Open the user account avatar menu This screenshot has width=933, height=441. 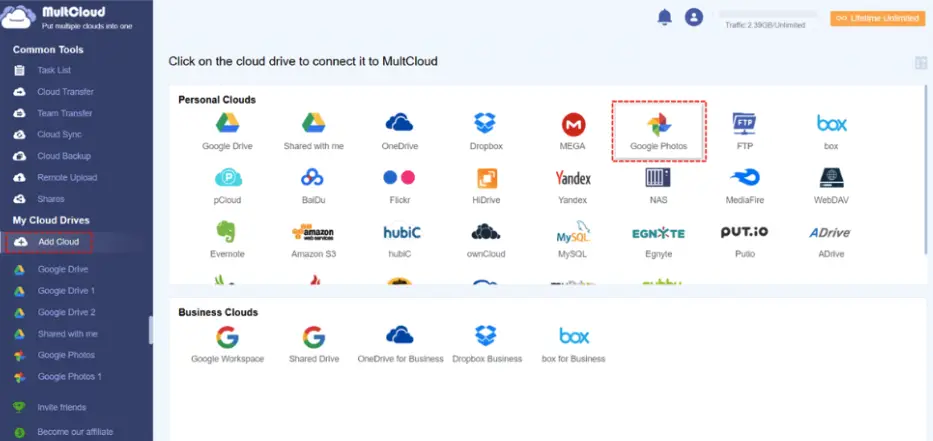tap(694, 17)
